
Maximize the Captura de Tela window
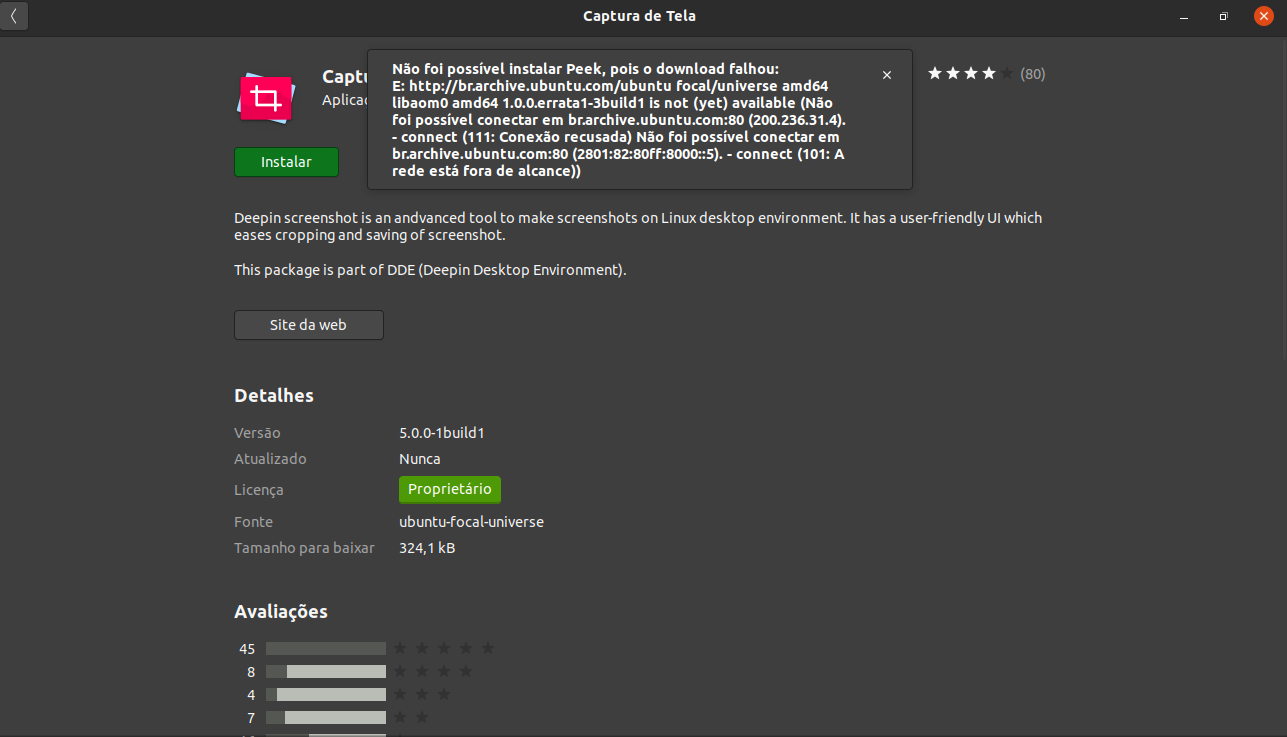1224,16
